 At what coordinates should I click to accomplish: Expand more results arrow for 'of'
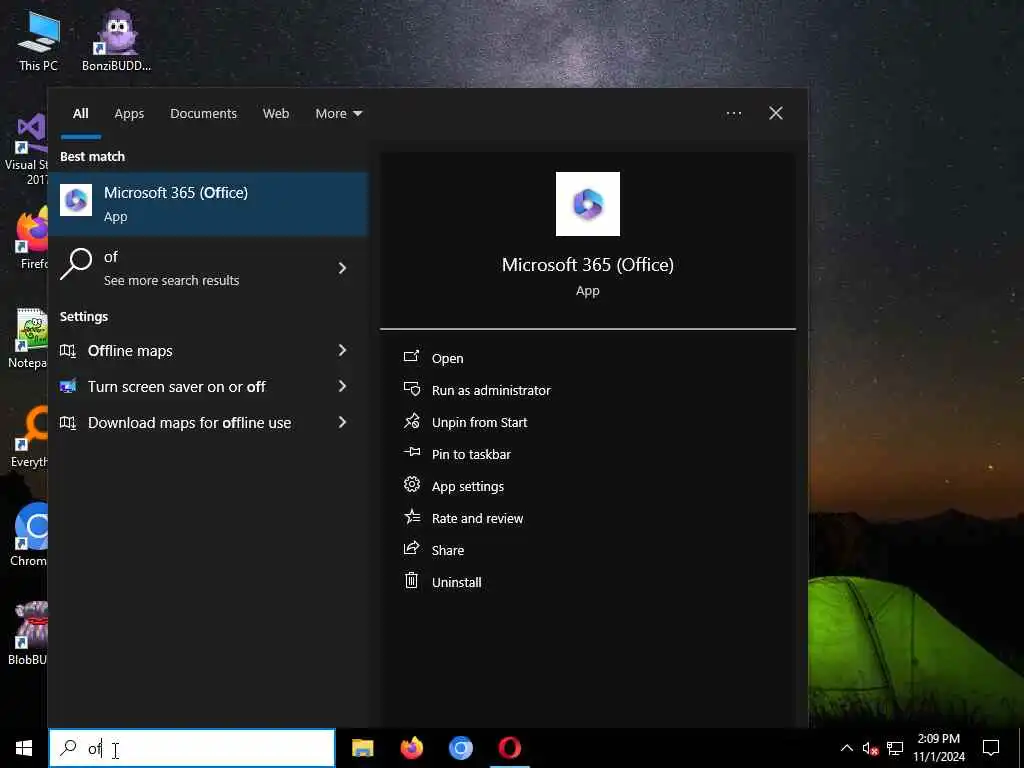[x=342, y=268]
